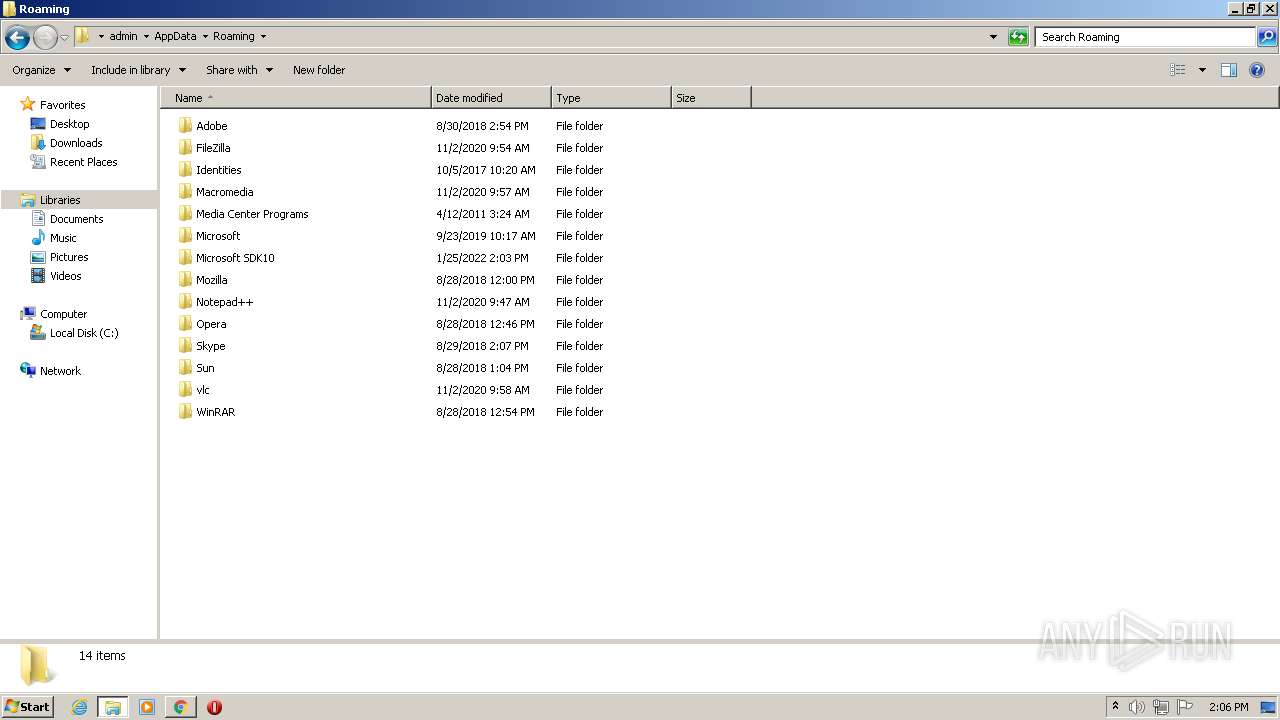Open Downloads in Favorites

[x=76, y=143]
